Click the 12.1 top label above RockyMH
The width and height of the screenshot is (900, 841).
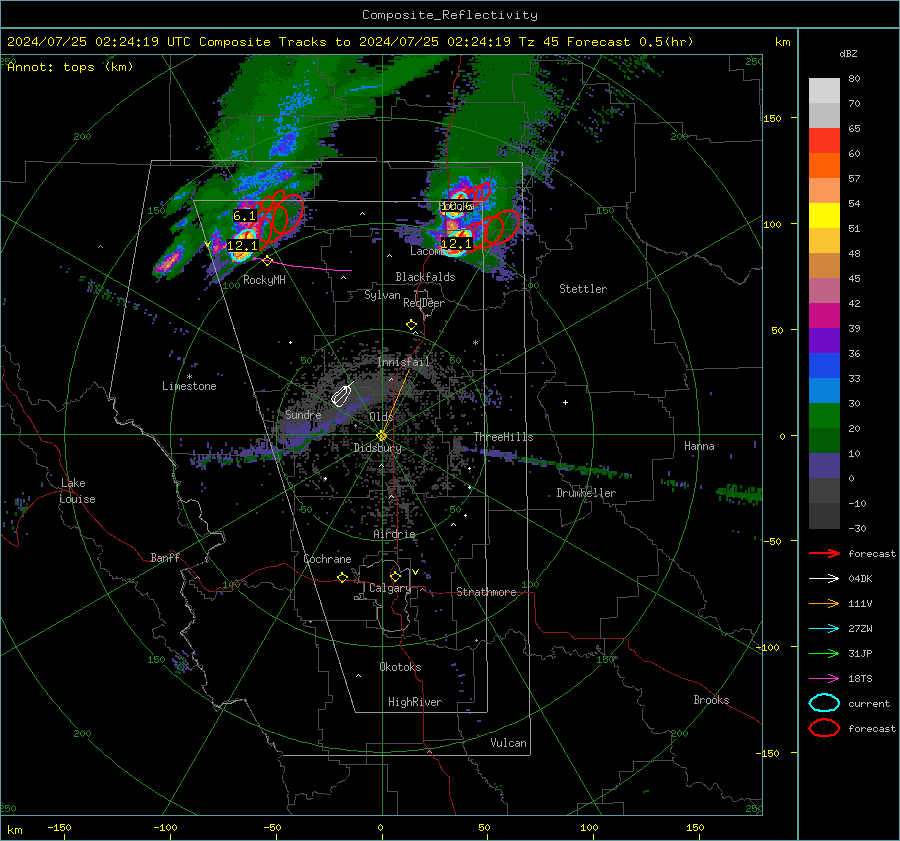click(243, 246)
